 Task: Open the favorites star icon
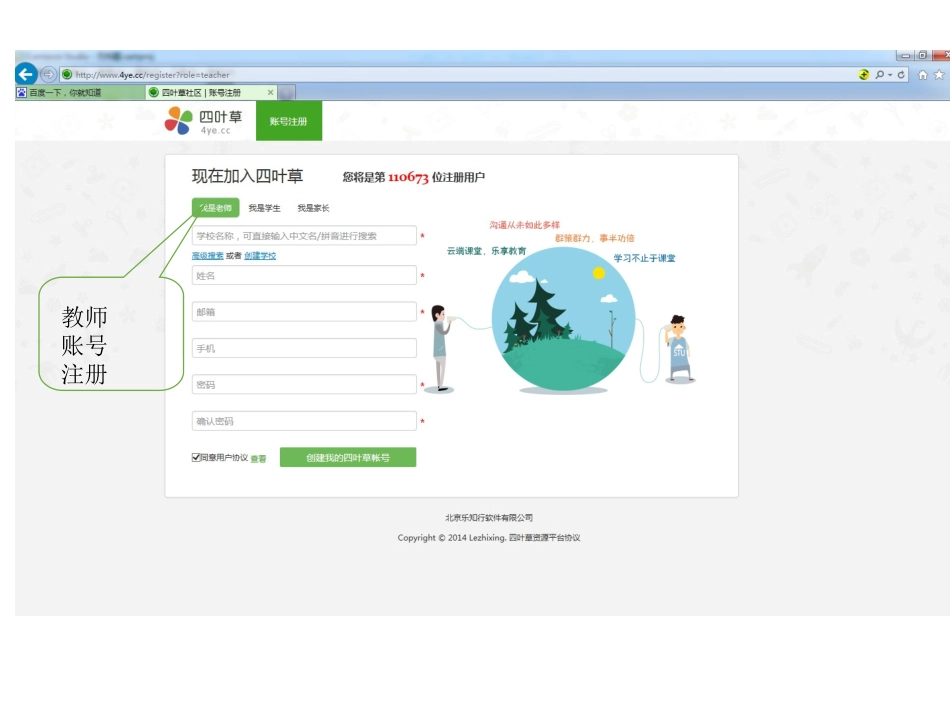point(939,75)
